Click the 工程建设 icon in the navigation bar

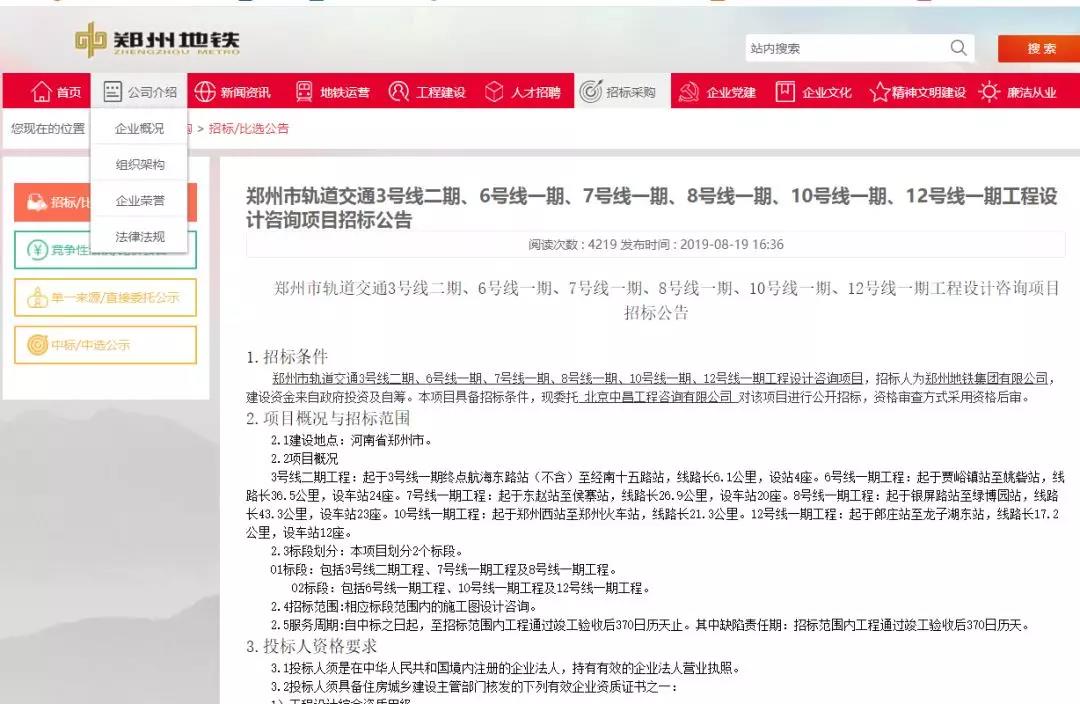coord(399,92)
